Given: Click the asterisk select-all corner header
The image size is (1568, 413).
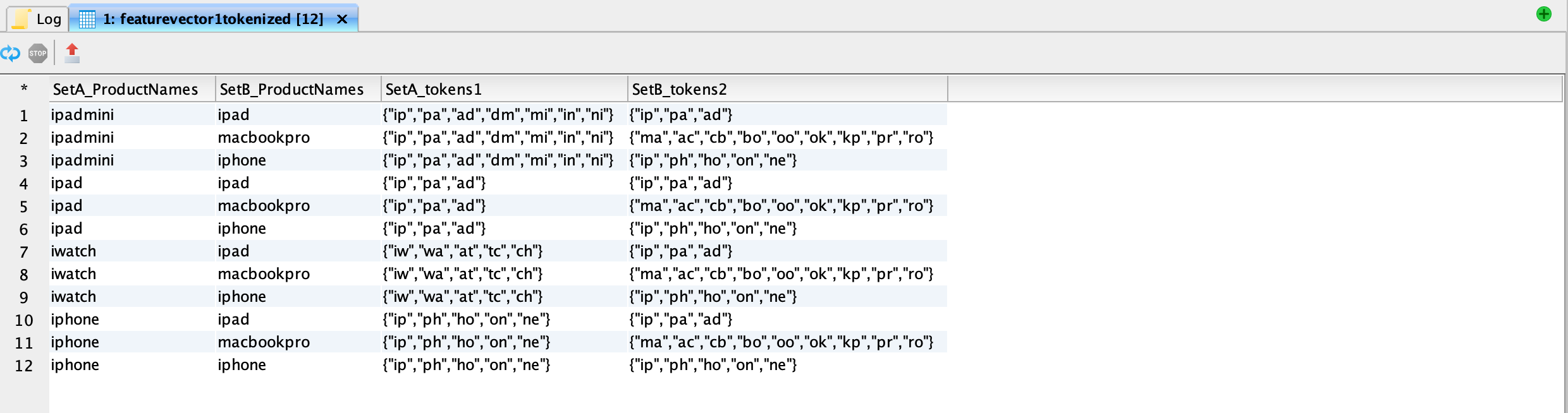Looking at the screenshot, I should 24,89.
